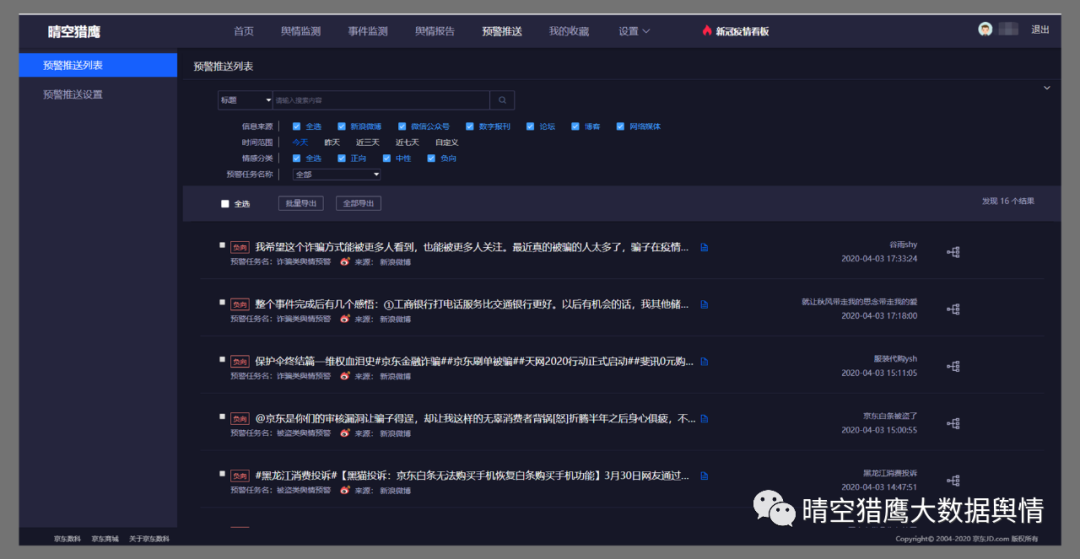Open 舆情报告 in top navigation
Image resolution: width=1080 pixels, height=559 pixels.
click(x=435, y=31)
